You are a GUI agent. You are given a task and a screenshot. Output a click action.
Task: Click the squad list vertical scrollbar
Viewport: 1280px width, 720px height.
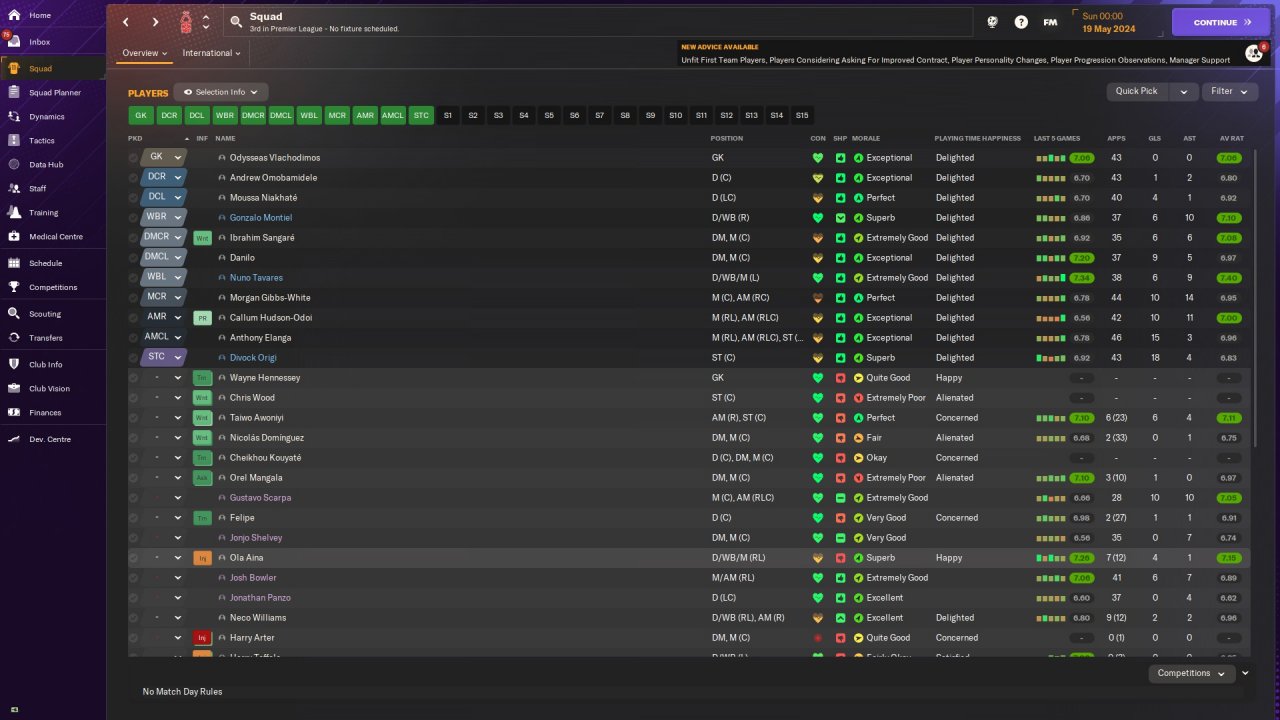(1254, 300)
